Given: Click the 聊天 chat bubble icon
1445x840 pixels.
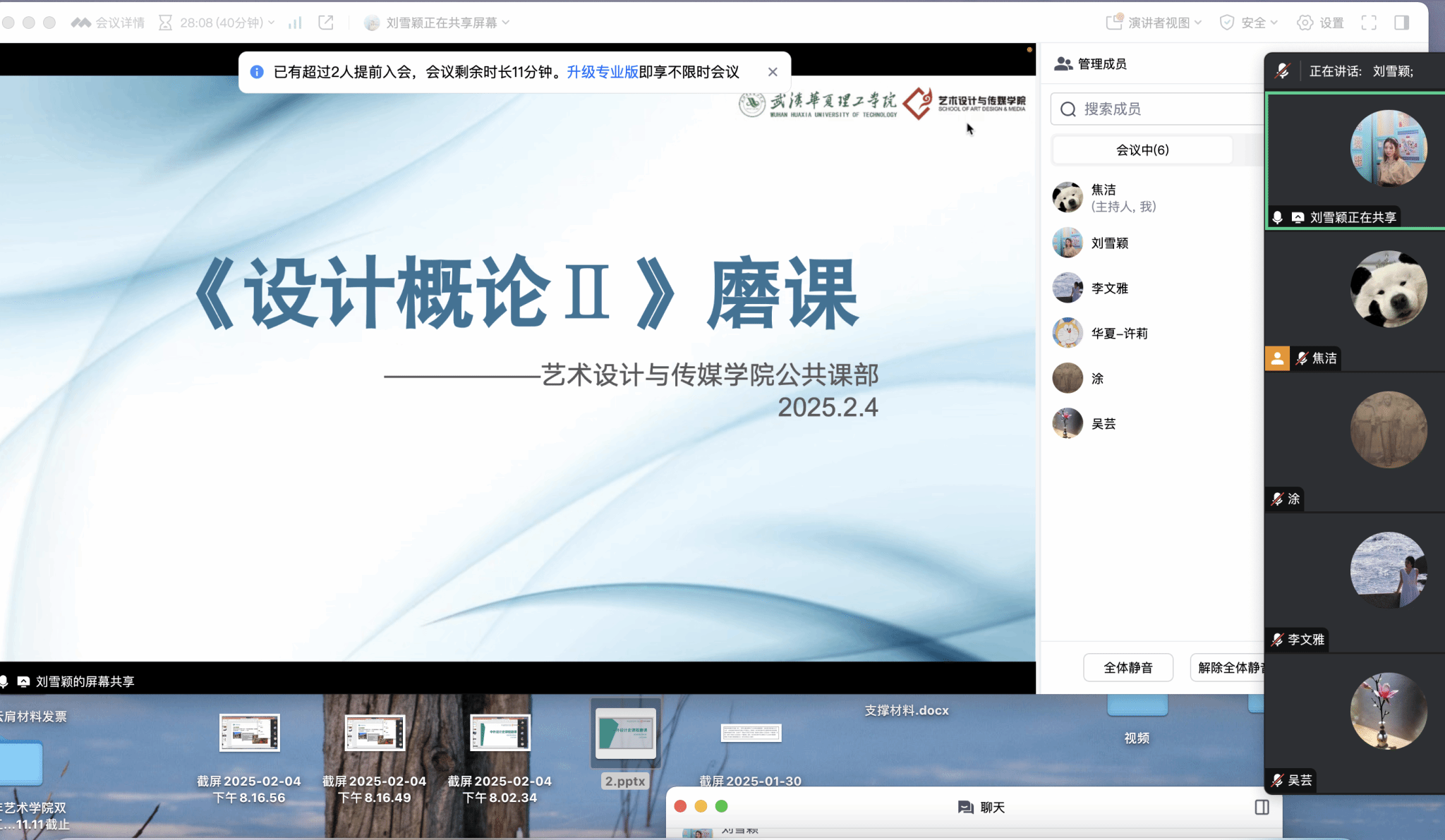Looking at the screenshot, I should [965, 807].
